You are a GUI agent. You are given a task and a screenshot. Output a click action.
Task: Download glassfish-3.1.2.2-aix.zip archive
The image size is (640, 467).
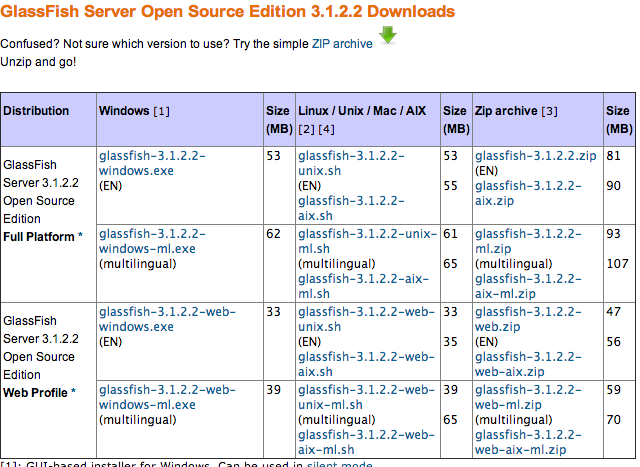[528, 193]
